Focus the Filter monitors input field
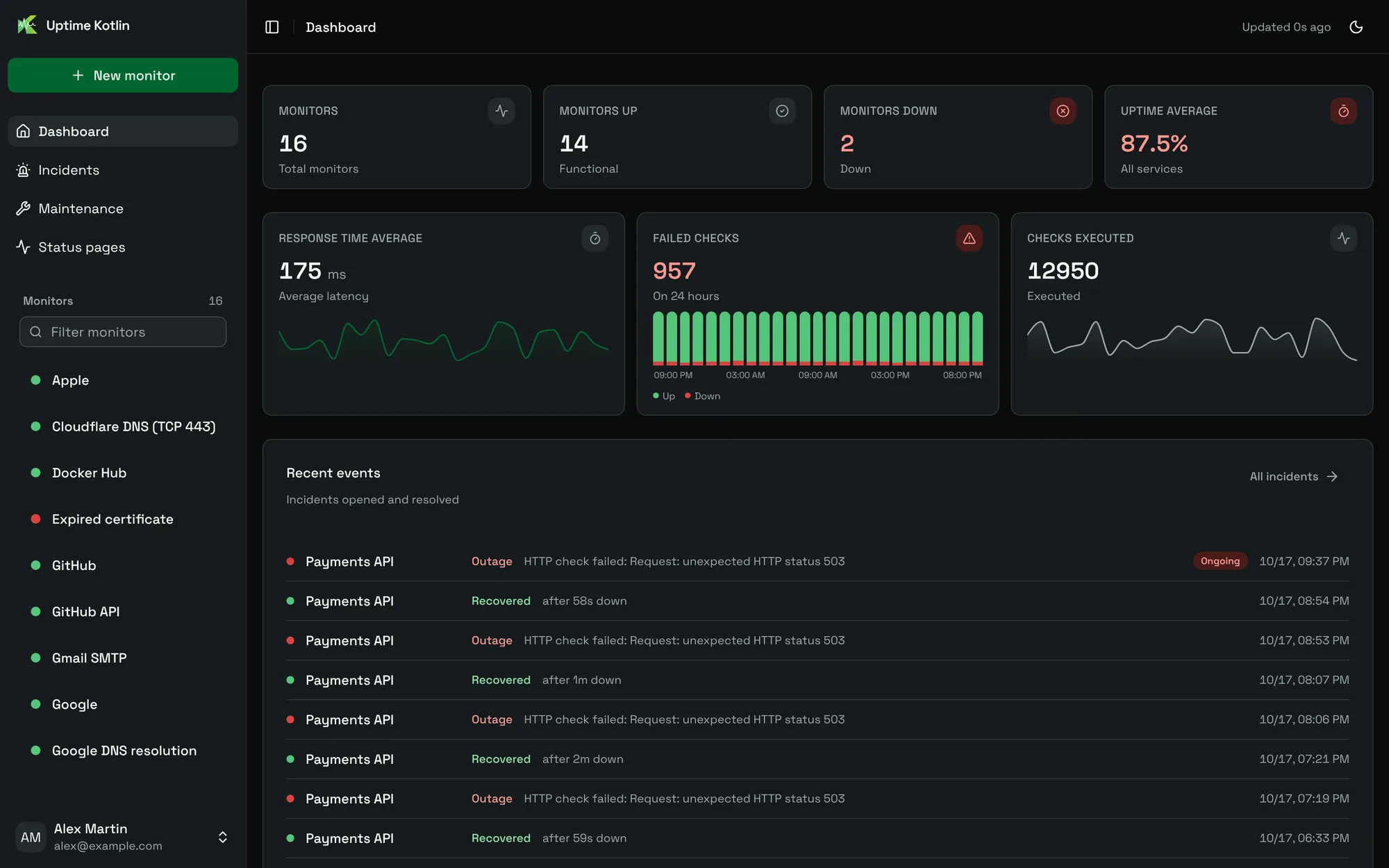 coord(123,332)
